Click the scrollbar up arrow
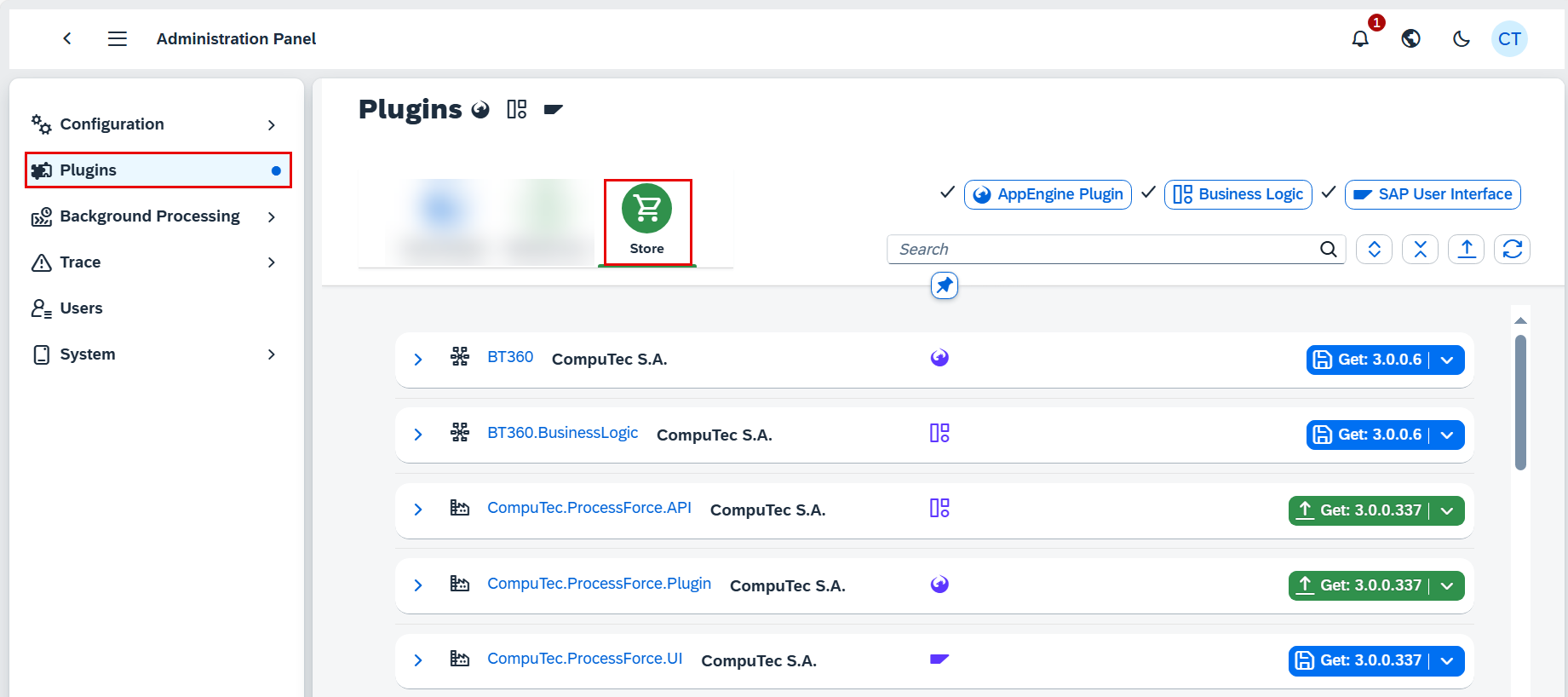 click(x=1520, y=320)
